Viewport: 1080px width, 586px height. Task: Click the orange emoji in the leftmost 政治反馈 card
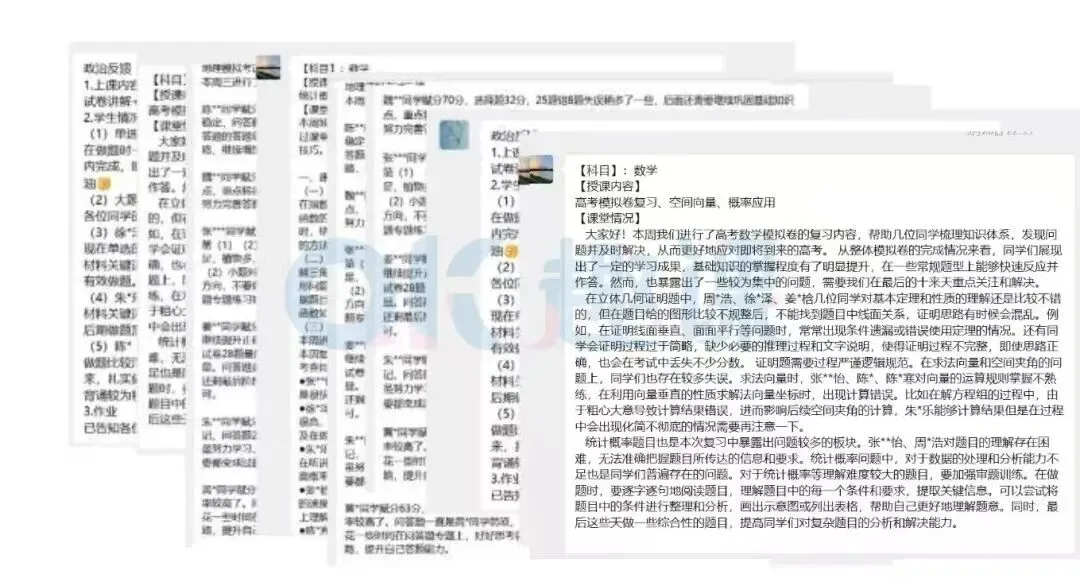[104, 184]
